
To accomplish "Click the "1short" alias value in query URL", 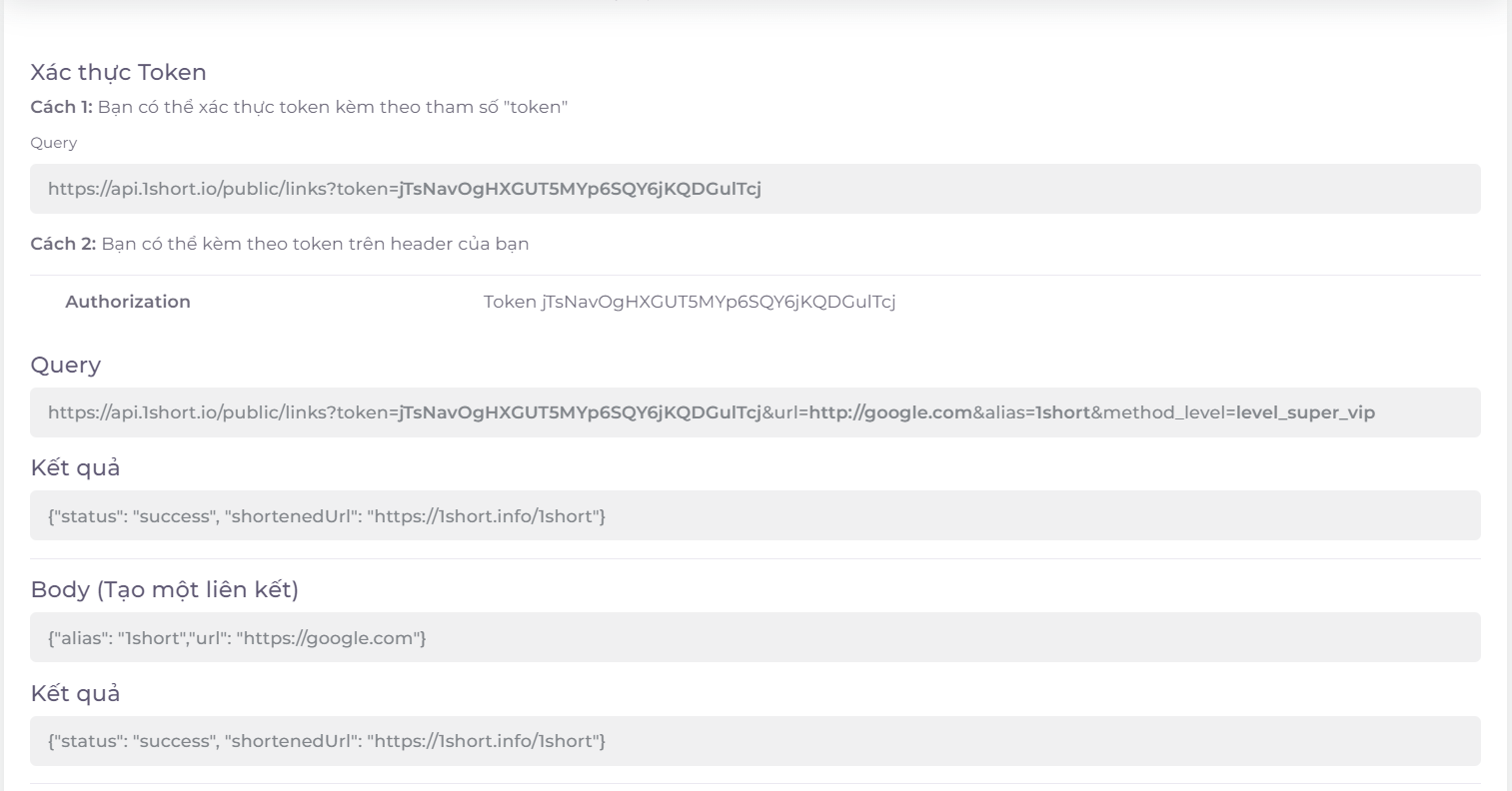I will (x=1062, y=412).
